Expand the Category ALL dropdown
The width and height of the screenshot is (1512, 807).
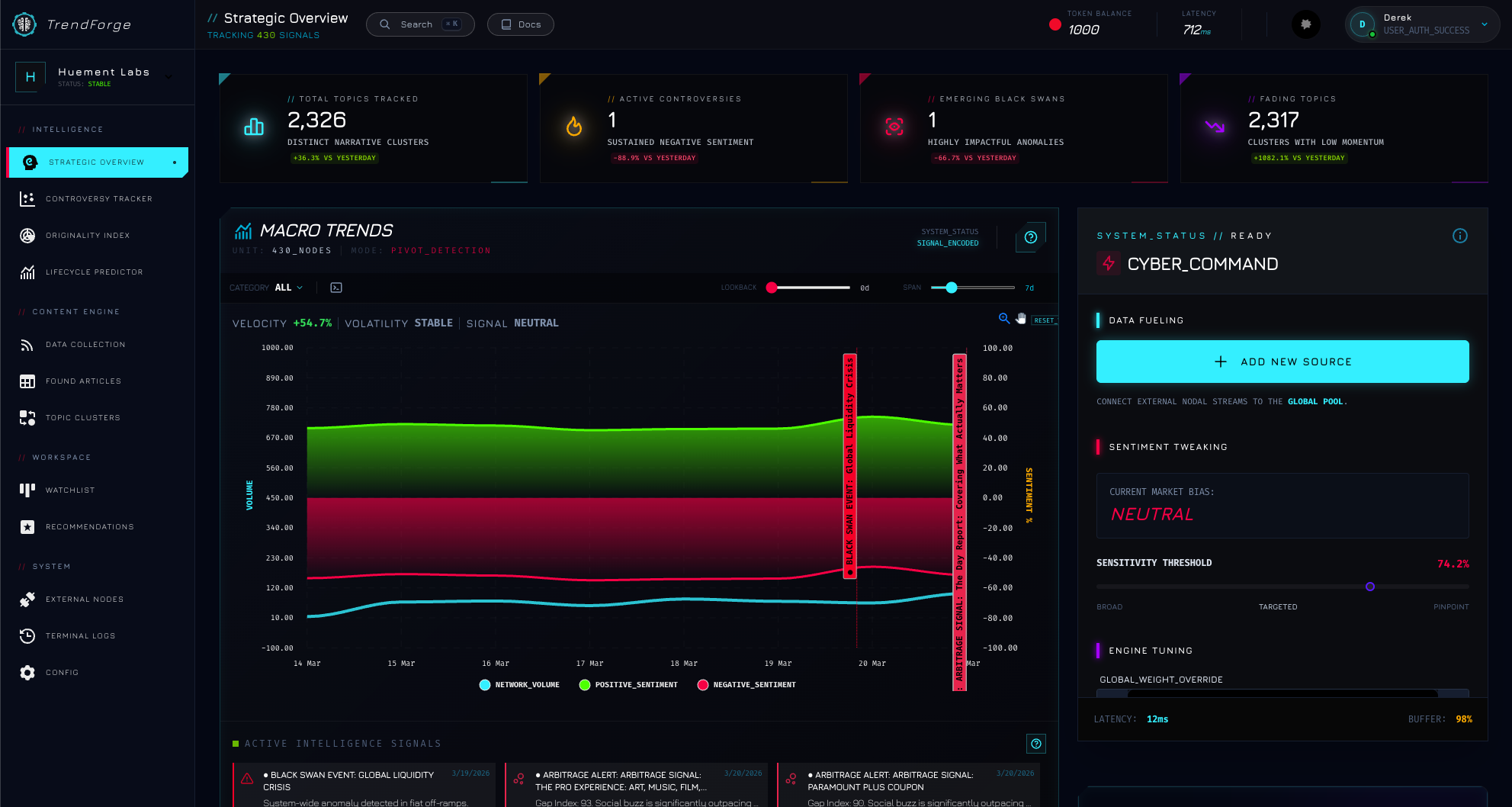(x=288, y=288)
